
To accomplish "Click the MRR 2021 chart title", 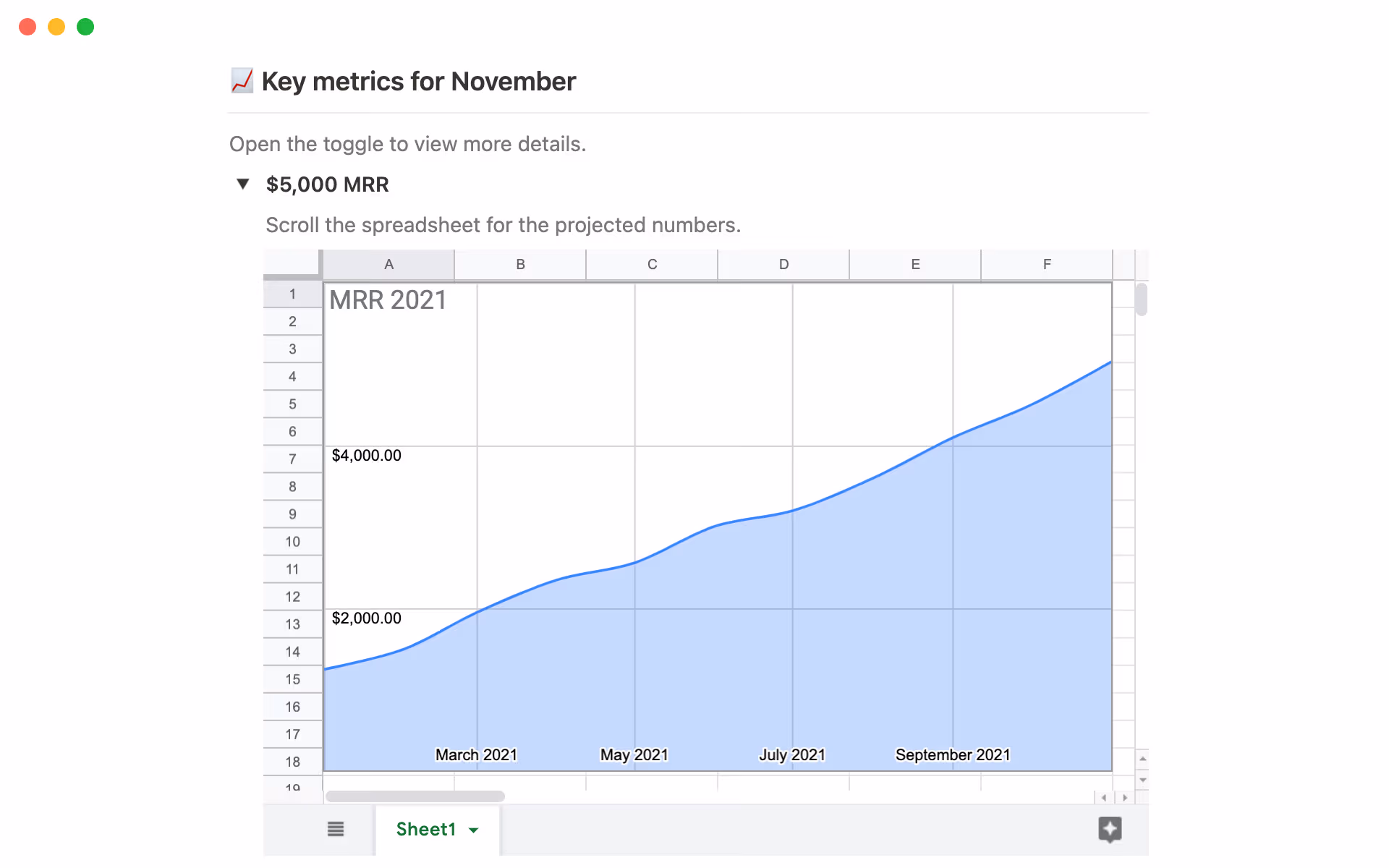I will (x=388, y=300).
